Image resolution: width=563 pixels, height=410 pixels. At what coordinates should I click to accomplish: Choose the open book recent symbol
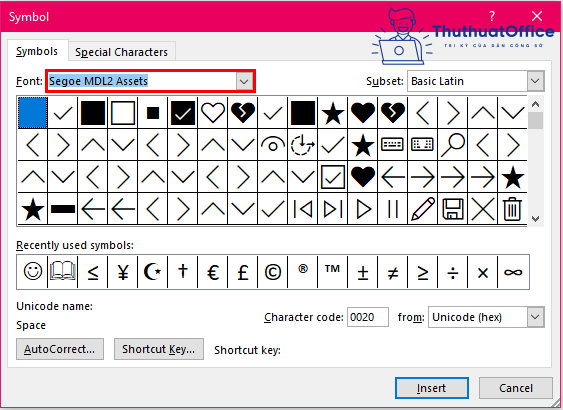(62, 272)
